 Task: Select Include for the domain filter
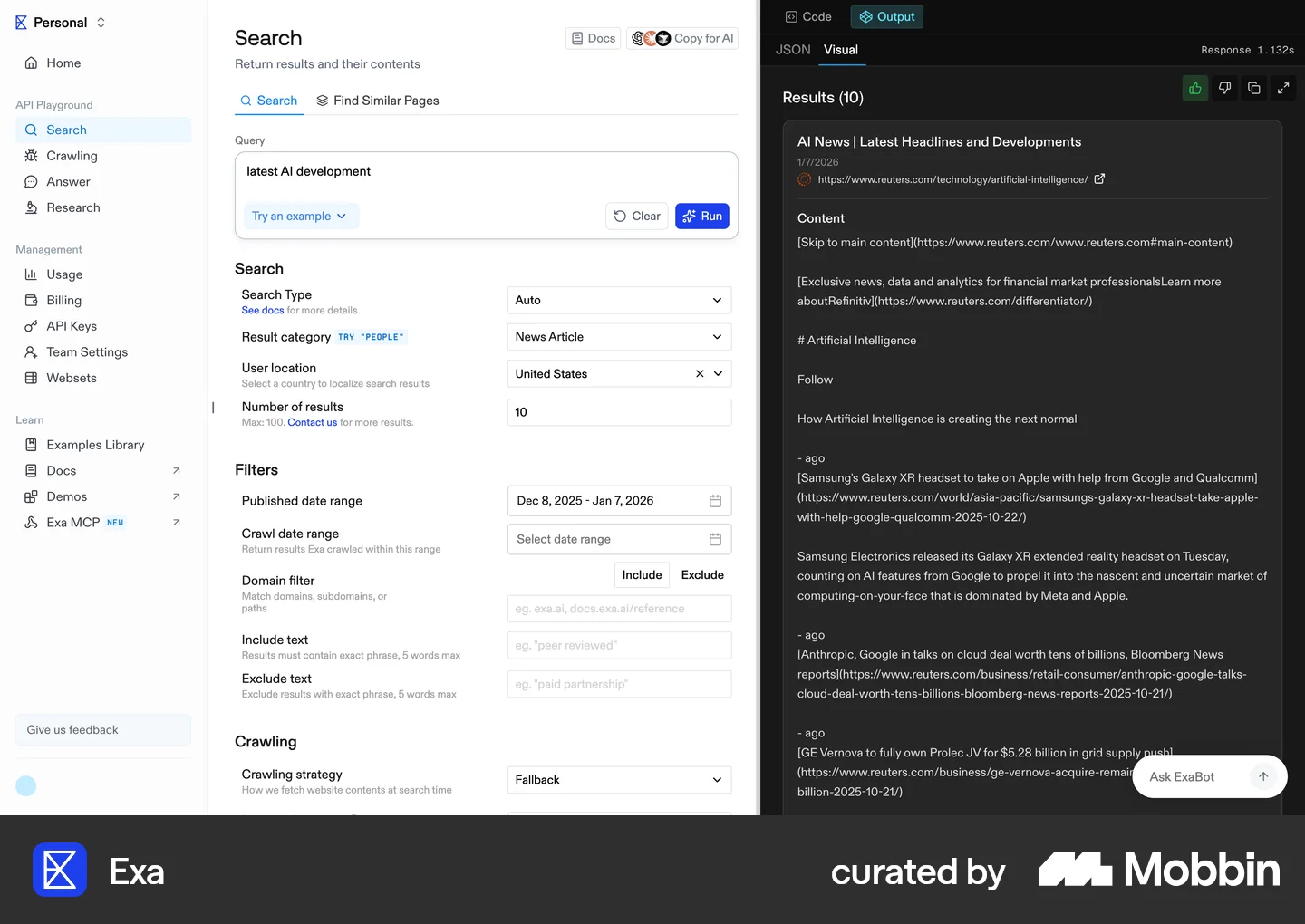[x=642, y=575]
